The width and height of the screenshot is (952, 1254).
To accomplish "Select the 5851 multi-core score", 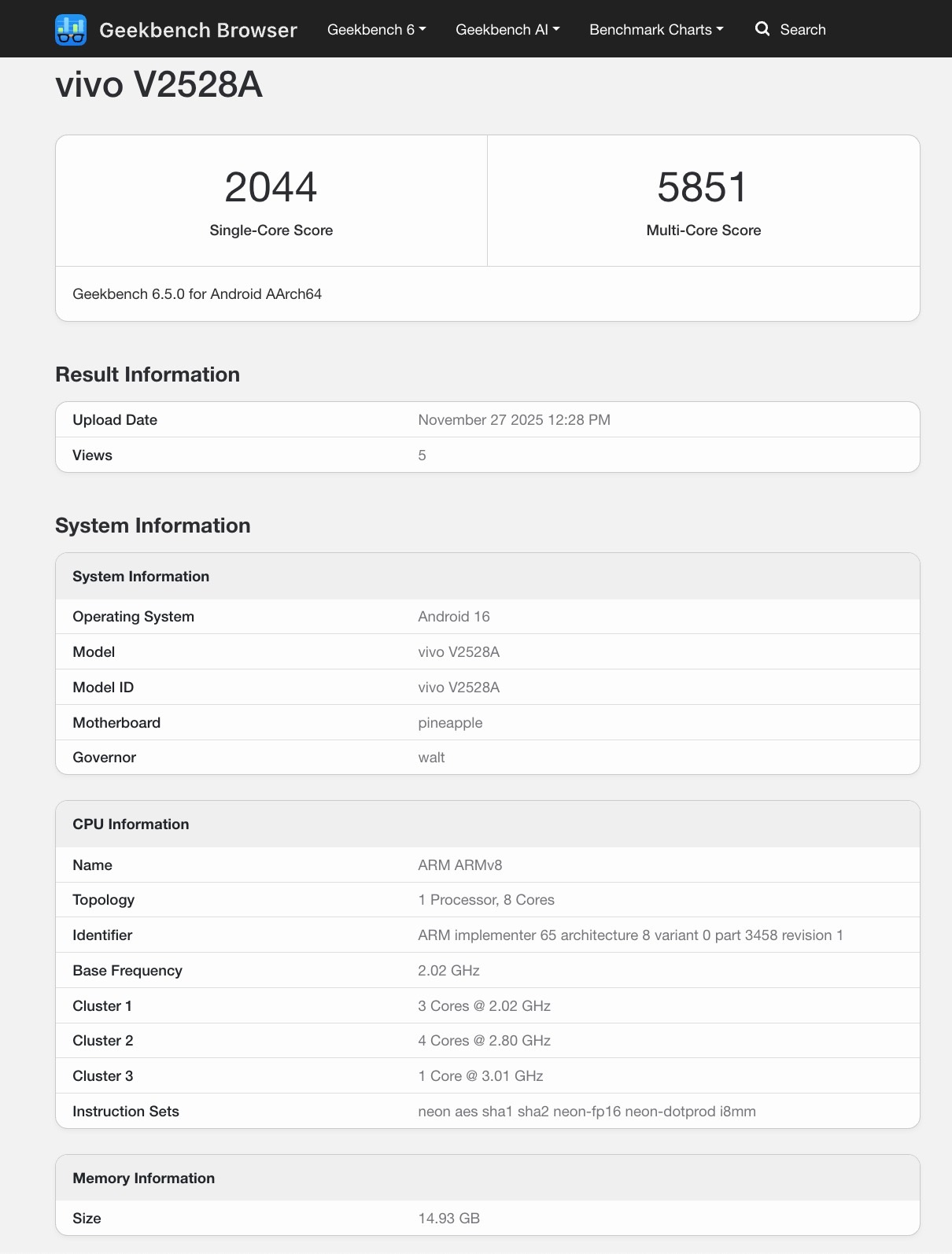I will click(x=703, y=187).
